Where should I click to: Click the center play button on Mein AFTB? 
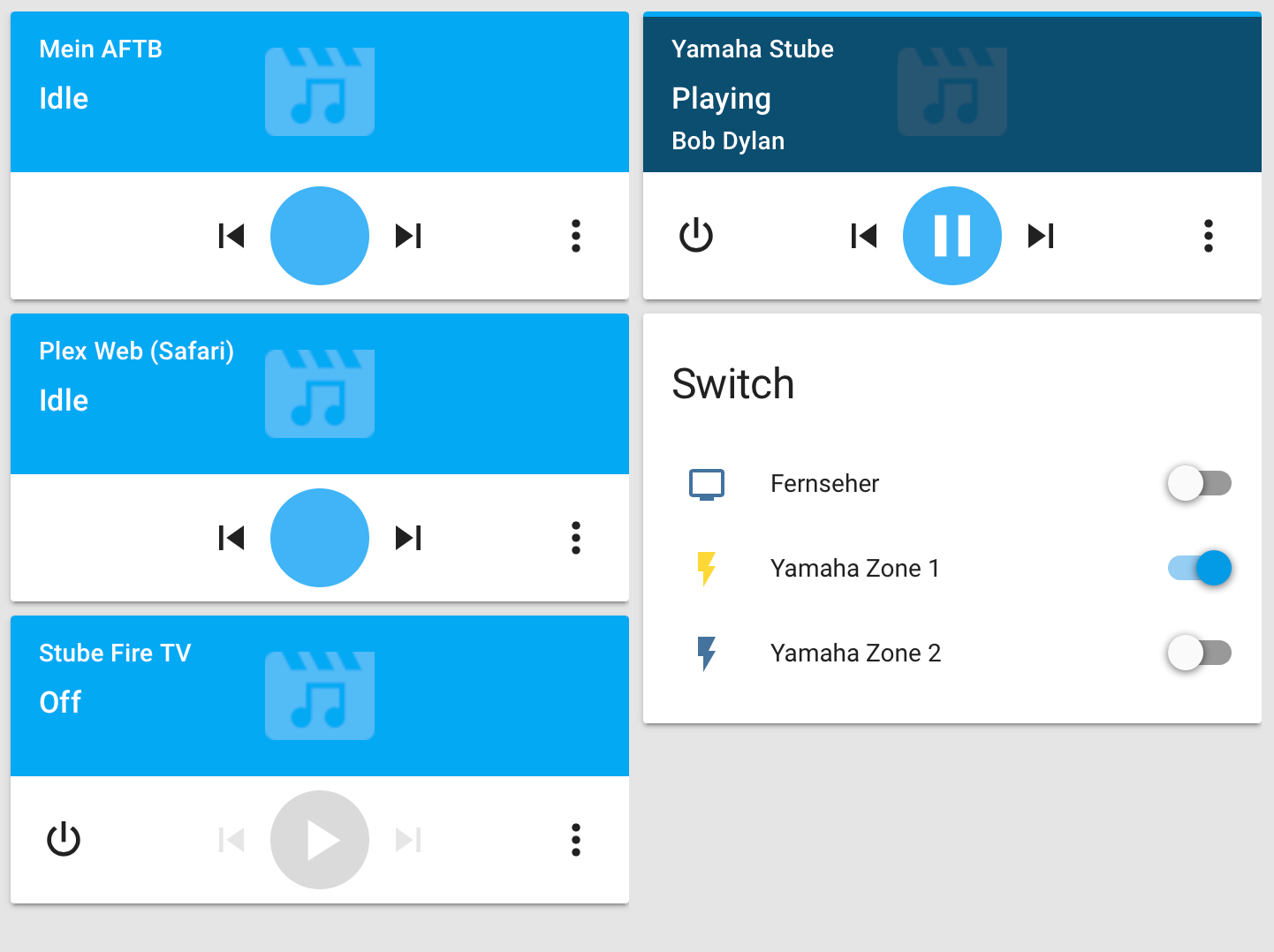click(320, 236)
